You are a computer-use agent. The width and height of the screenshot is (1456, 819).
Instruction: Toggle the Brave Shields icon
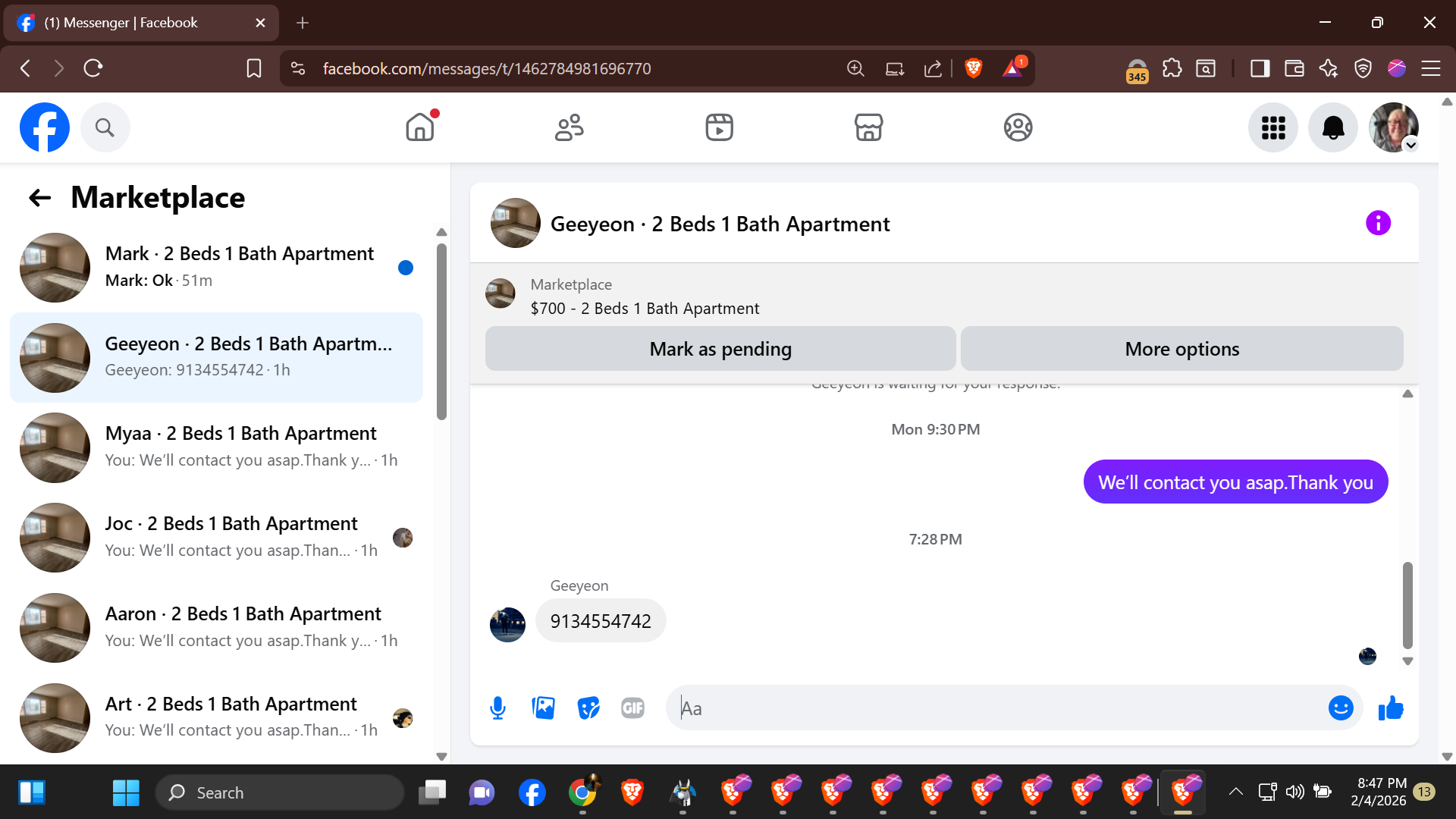[x=974, y=68]
